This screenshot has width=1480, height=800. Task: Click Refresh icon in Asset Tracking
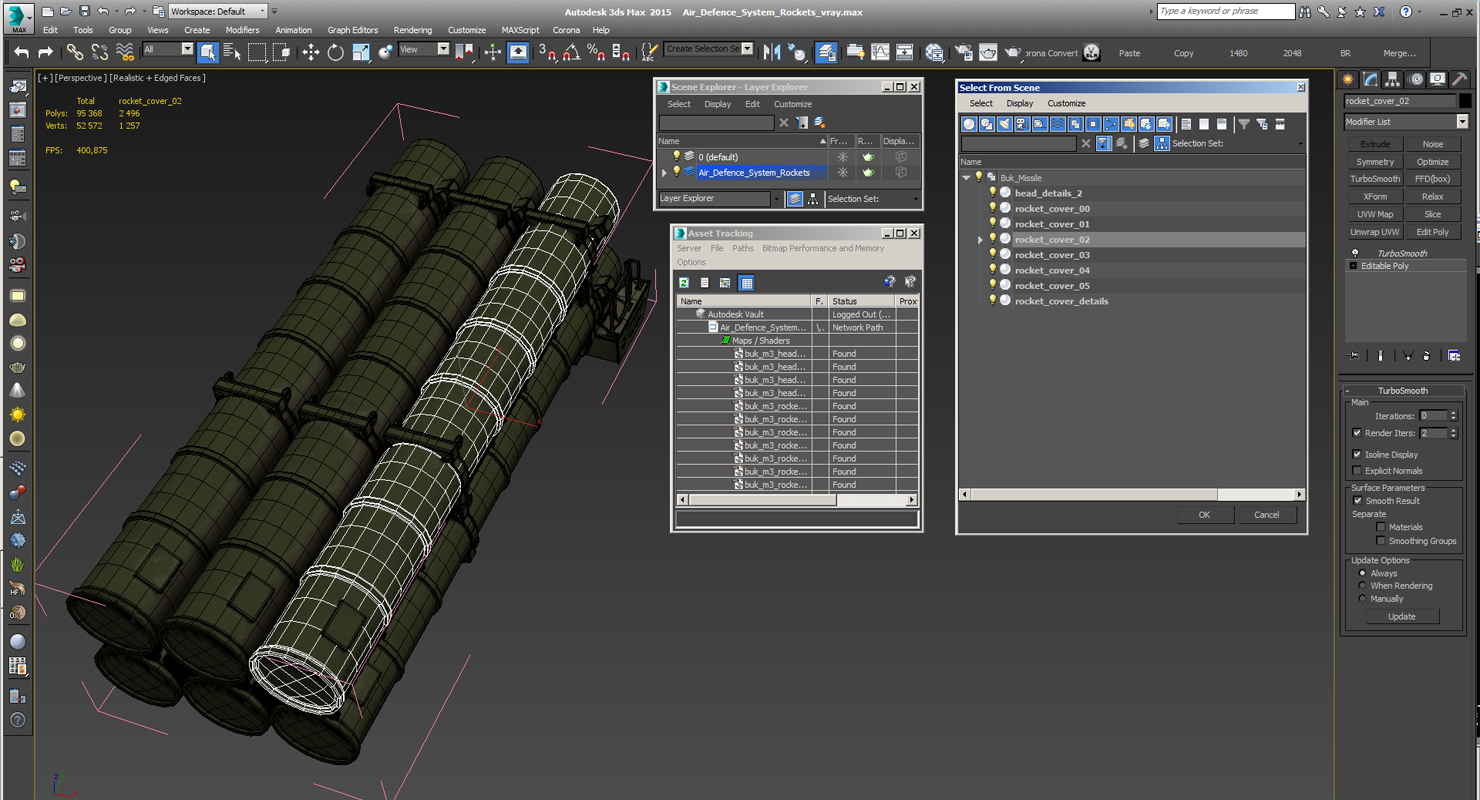(684, 283)
